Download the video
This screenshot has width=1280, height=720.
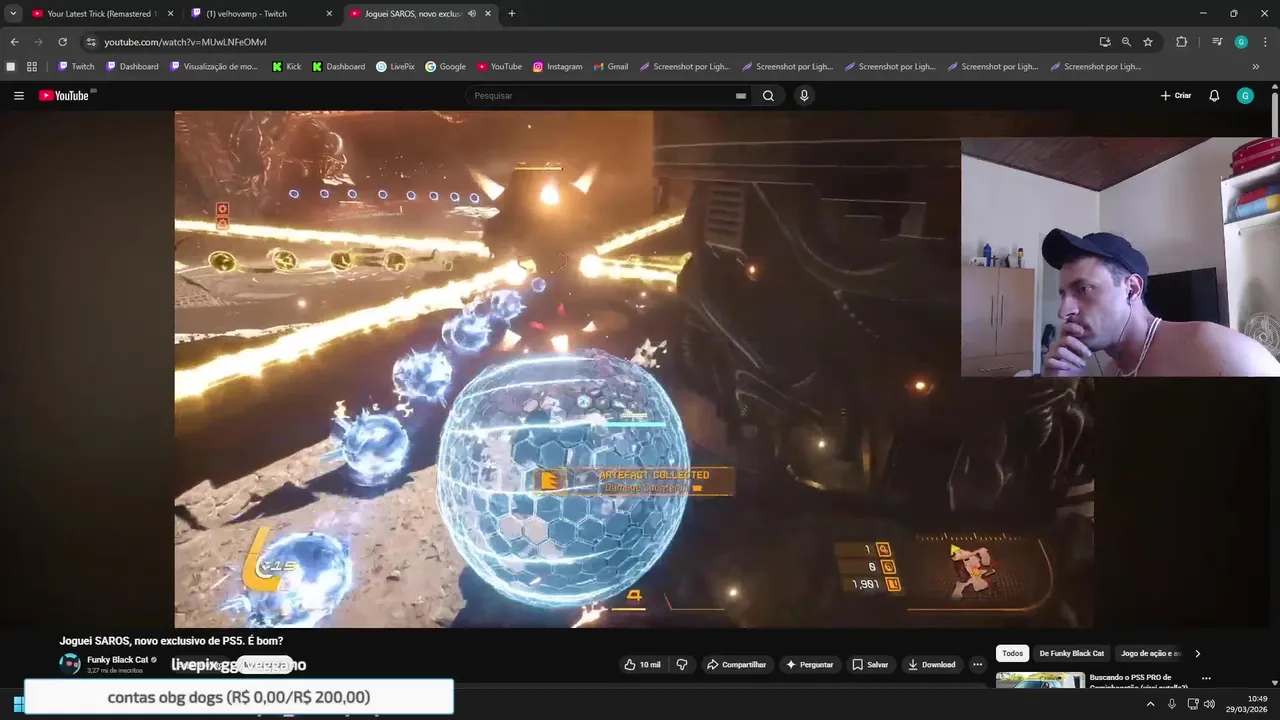click(x=931, y=665)
